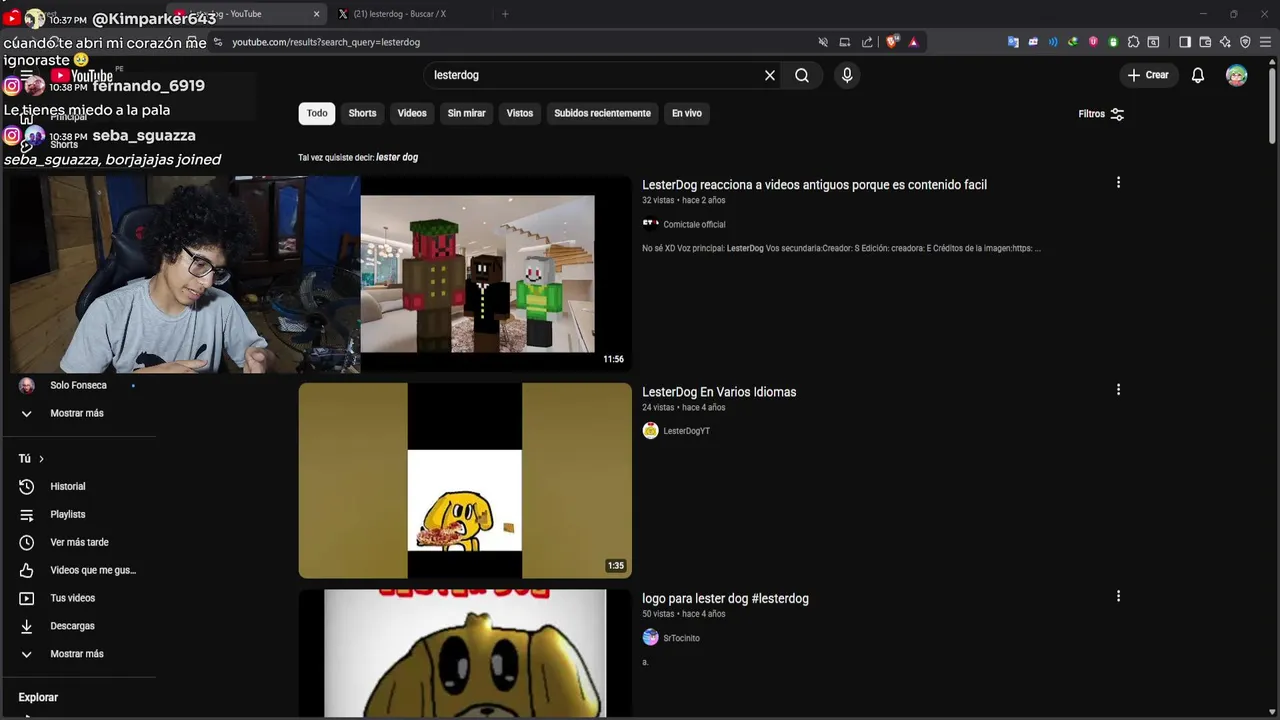Viewport: 1280px width, 720px height.
Task: Open the Brave Wallet icon
Action: tap(1205, 42)
